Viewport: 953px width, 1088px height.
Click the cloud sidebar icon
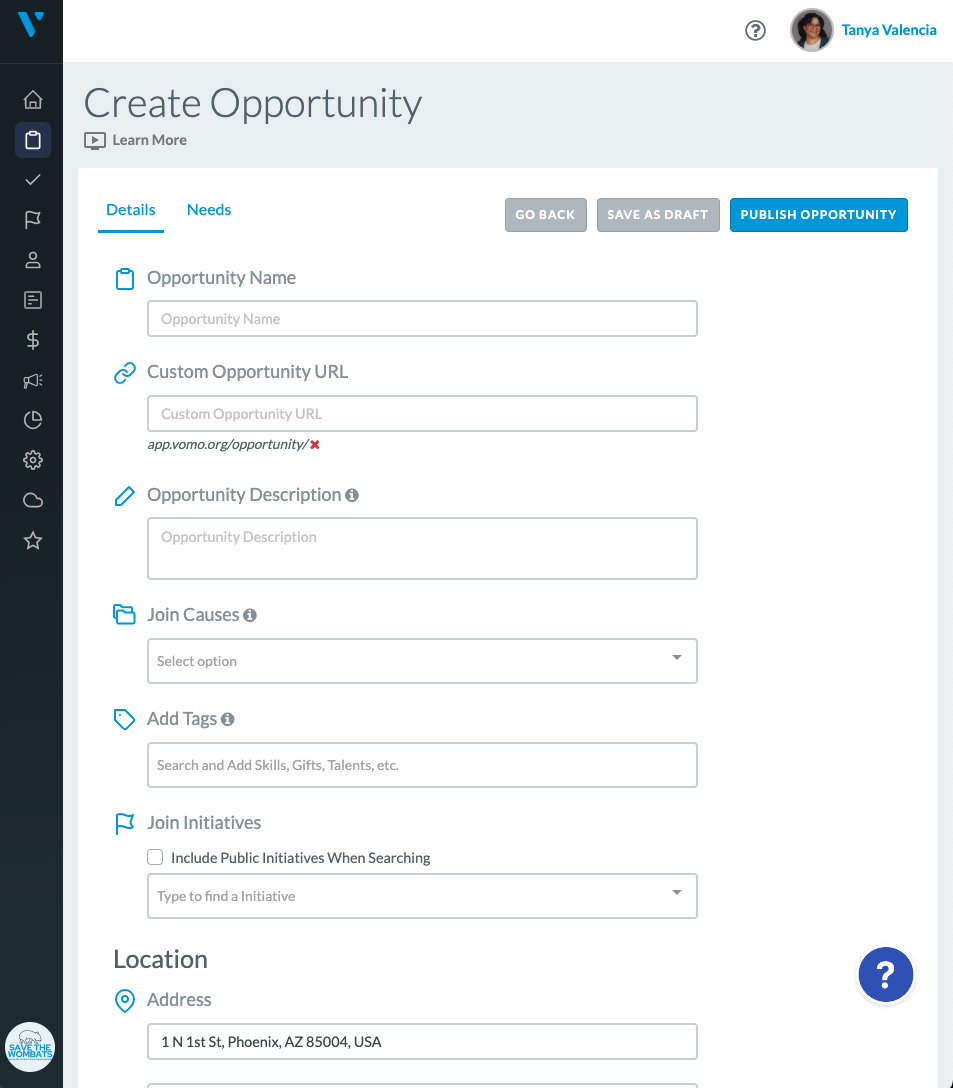[33, 500]
